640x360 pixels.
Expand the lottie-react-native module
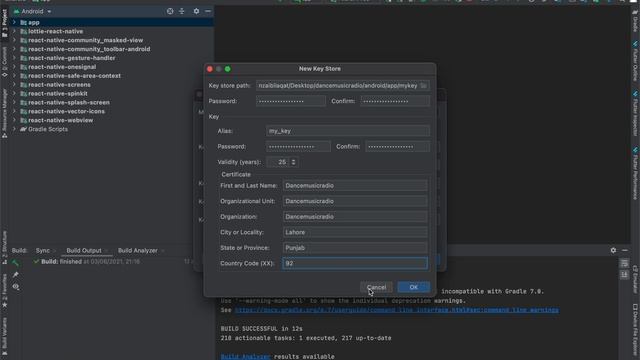(14, 31)
